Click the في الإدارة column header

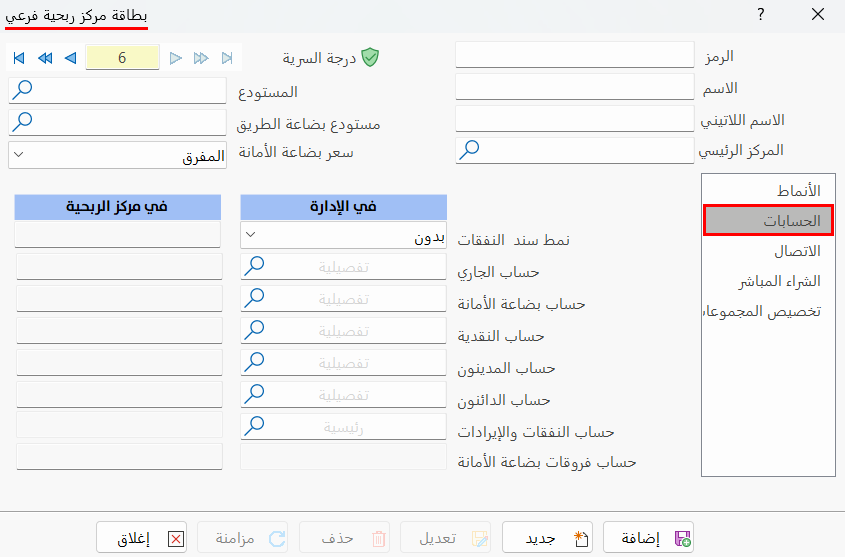pyautogui.click(x=343, y=207)
